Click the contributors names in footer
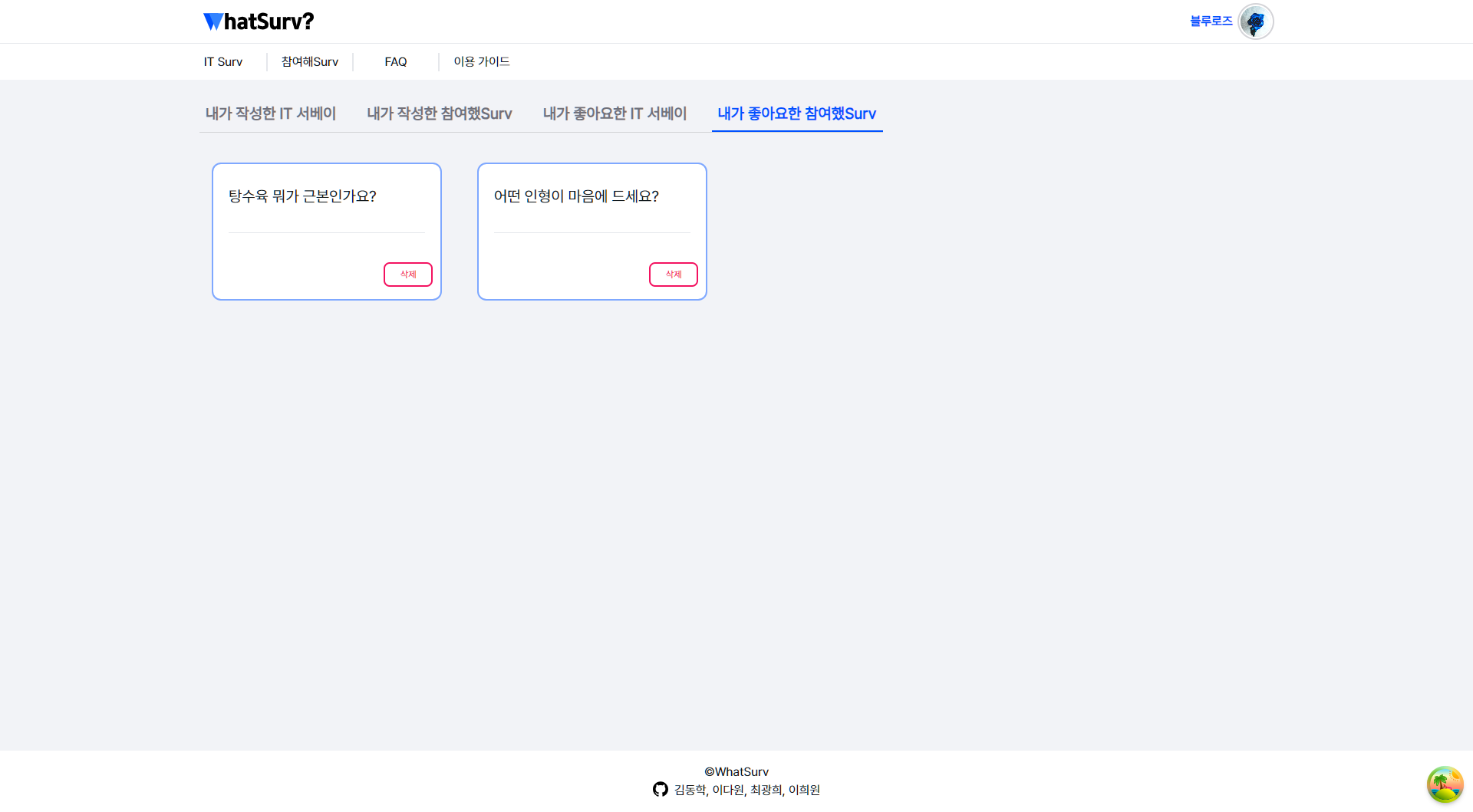This screenshot has width=1473, height=812. pos(747,790)
